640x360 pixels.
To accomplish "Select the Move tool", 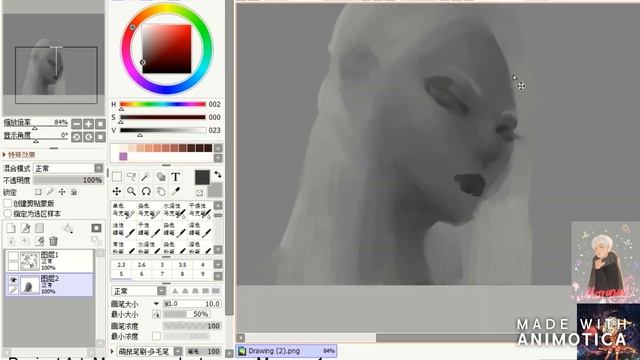I will click(117, 191).
